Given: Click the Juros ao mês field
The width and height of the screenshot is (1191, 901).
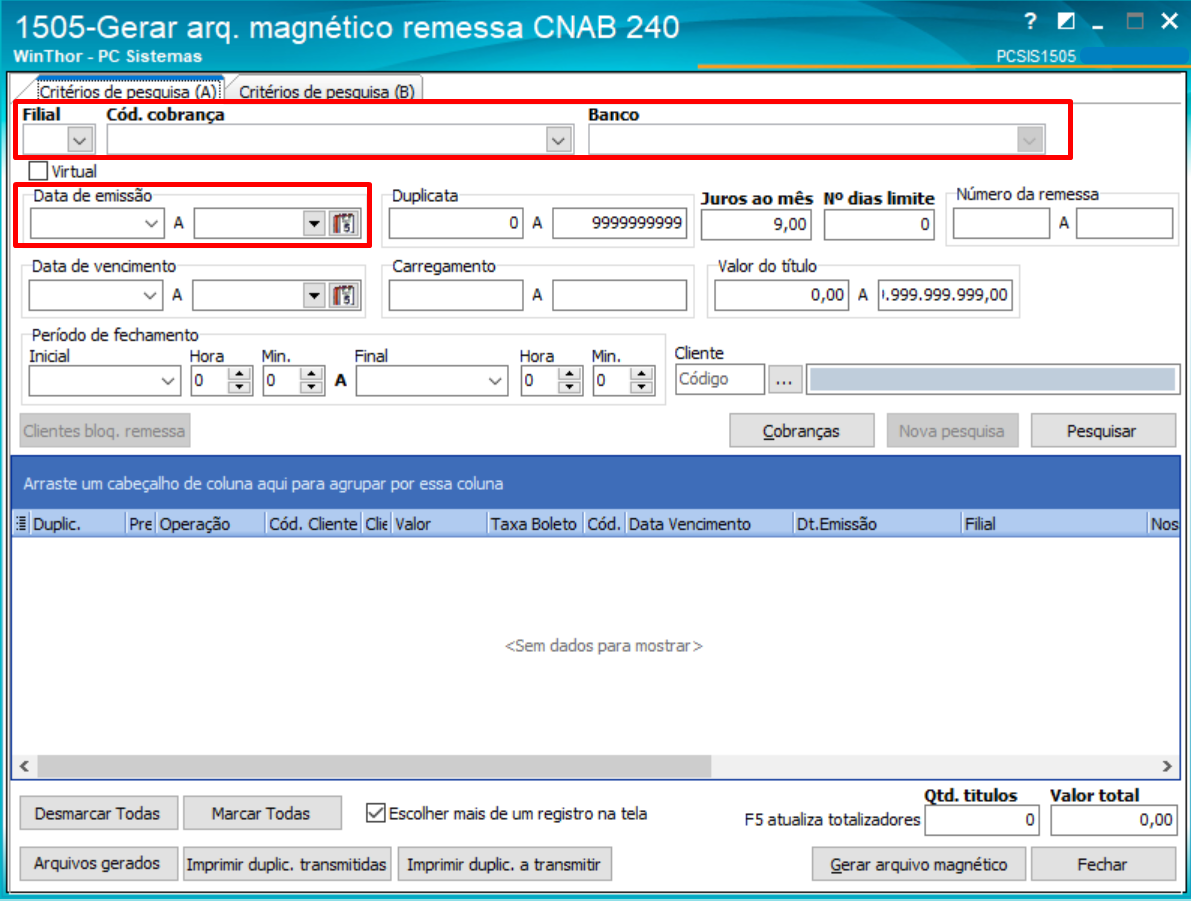Looking at the screenshot, I should [x=756, y=224].
